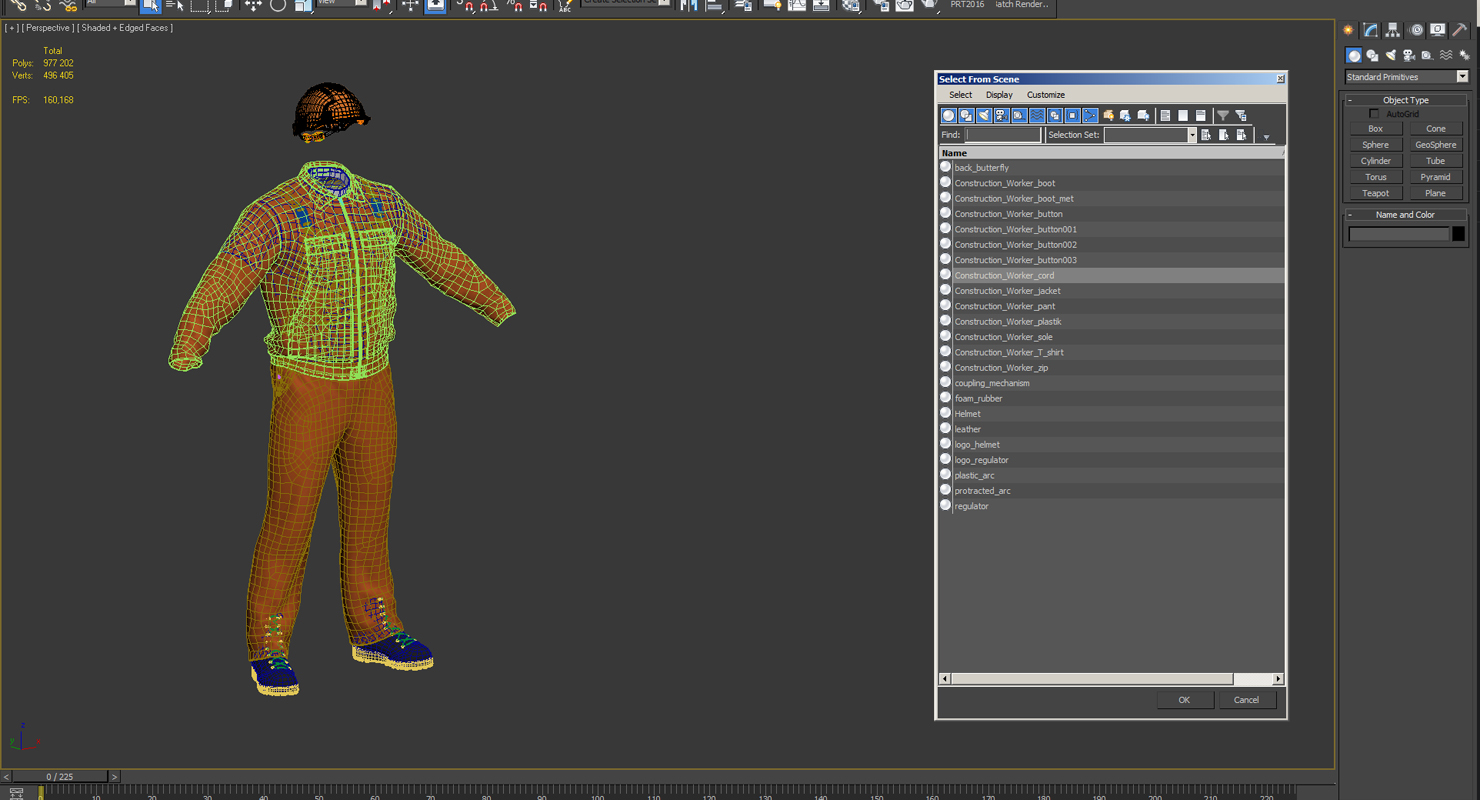Click the GeoSphere primitive button

coord(1435,145)
